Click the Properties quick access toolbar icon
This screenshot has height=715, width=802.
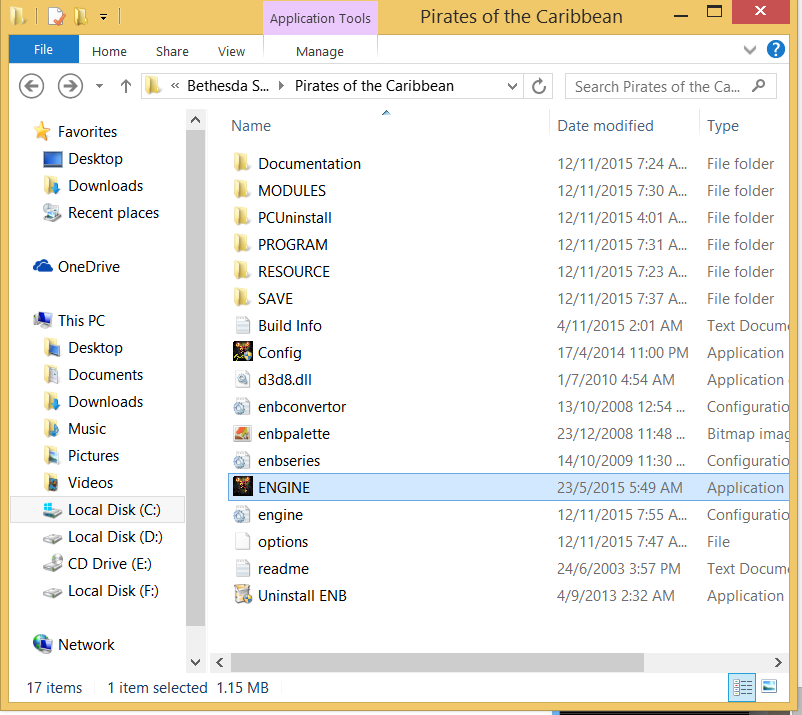(56, 16)
